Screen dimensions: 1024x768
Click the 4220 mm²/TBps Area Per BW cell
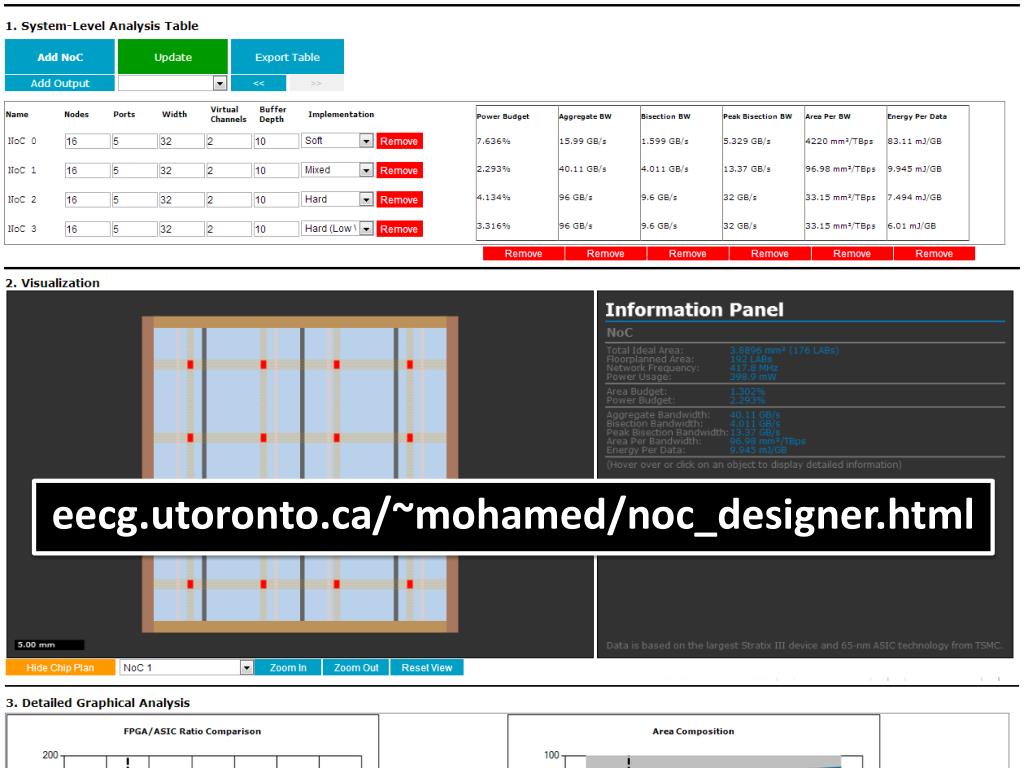point(839,141)
